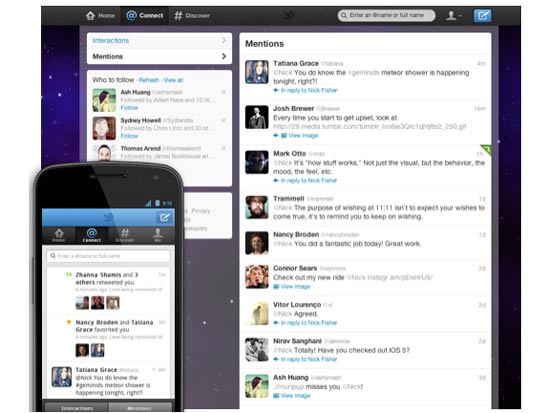Image resolution: width=550 pixels, height=413 pixels.
Task: Click the @name search field in top bar
Action: 387,15
